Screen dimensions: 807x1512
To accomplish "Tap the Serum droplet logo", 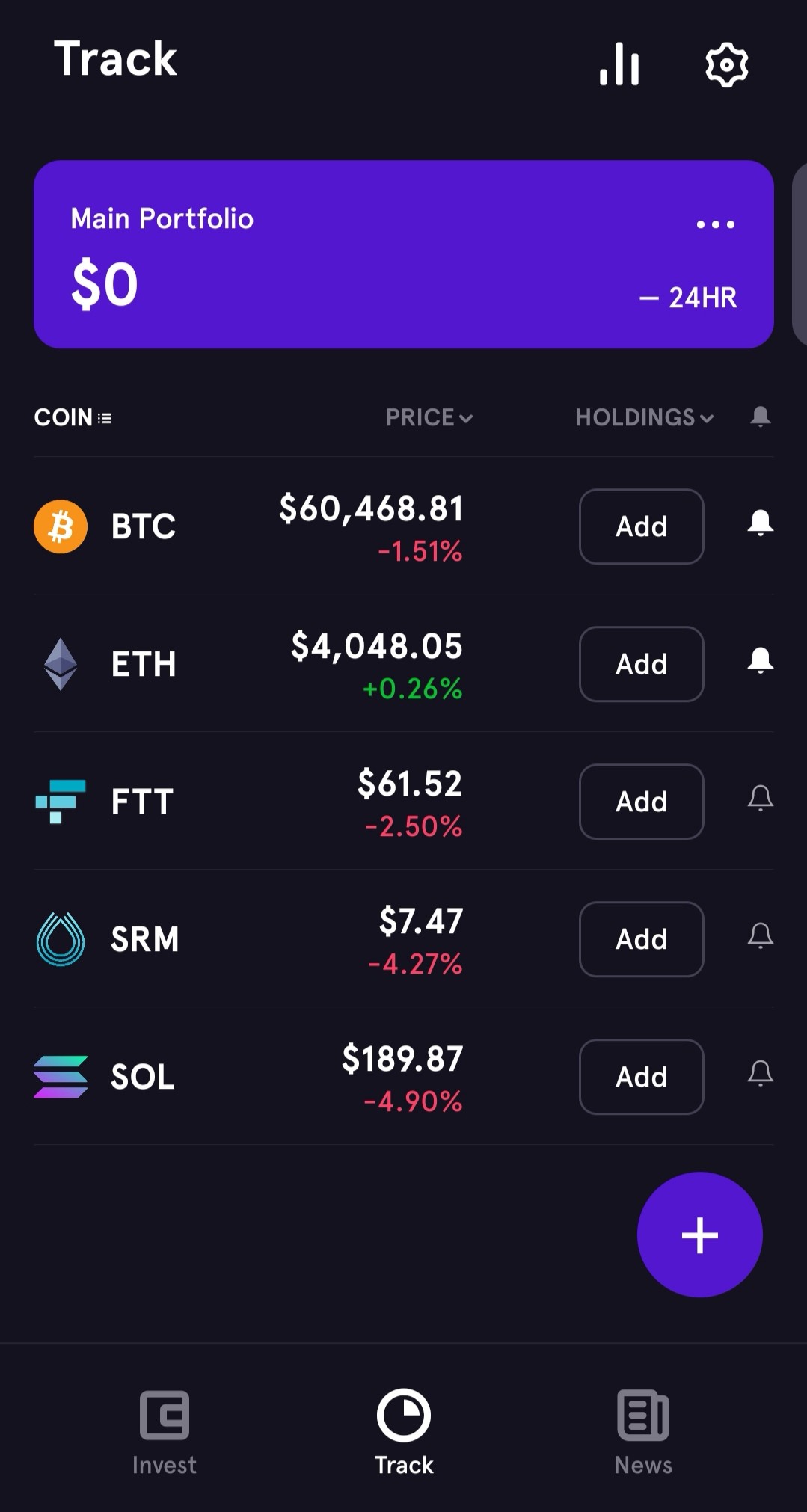I will click(61, 939).
